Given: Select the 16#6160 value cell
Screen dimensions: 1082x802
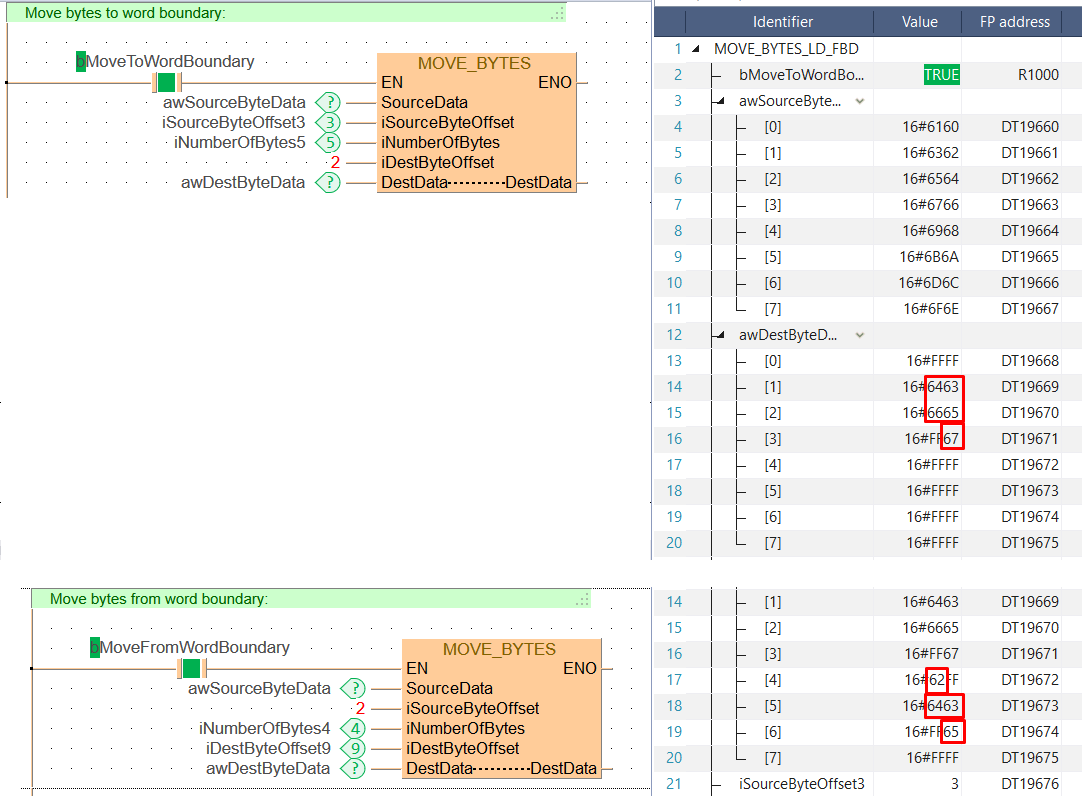Looking at the screenshot, I should pos(930,127).
